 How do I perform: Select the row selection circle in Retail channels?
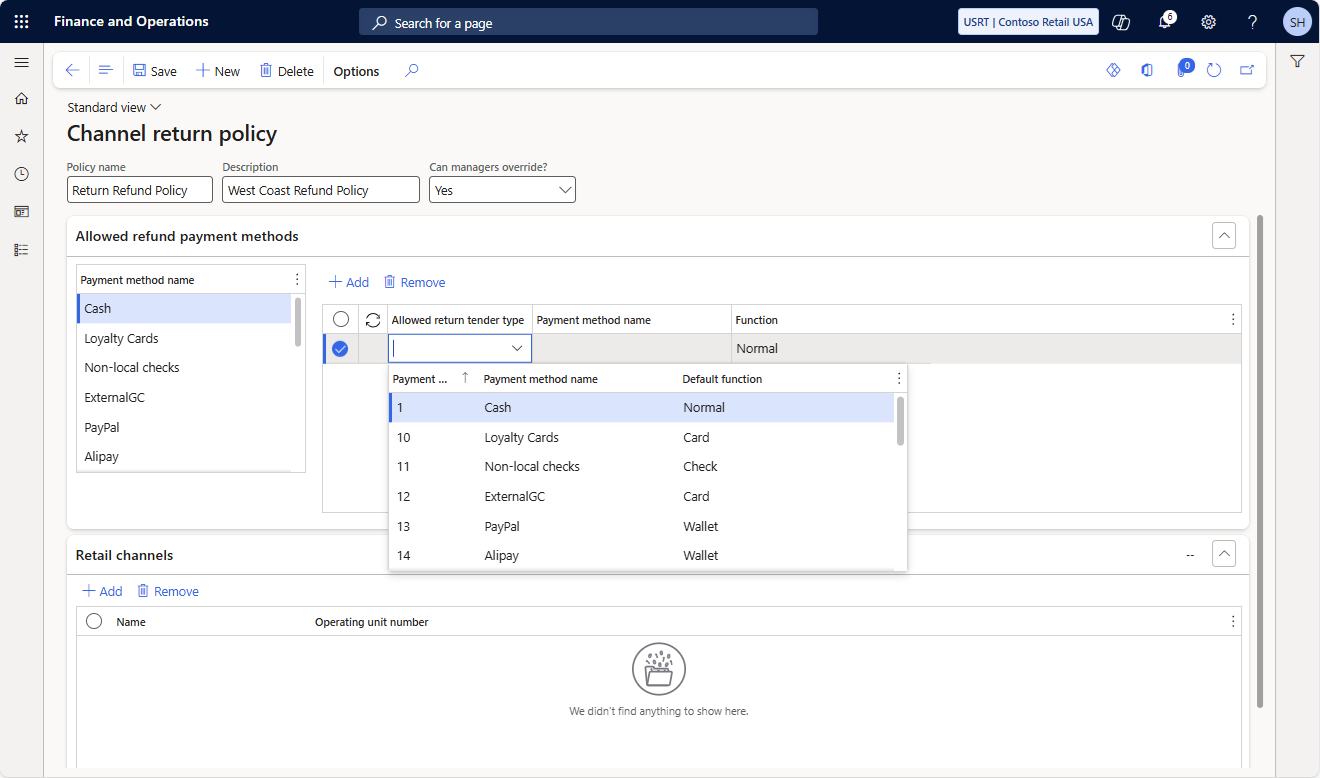coord(93,620)
